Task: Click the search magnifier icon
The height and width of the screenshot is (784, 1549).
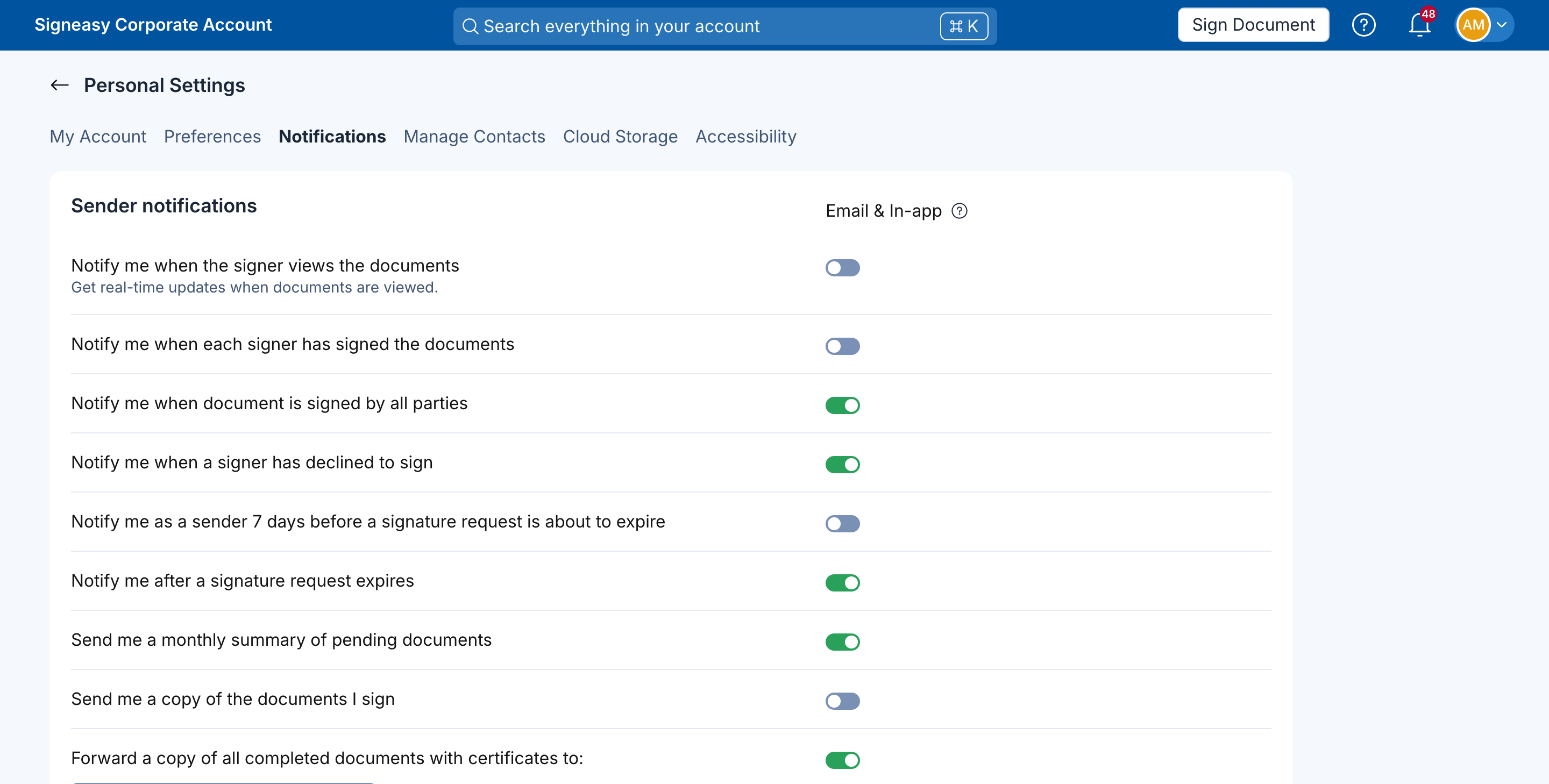Action: tap(470, 26)
